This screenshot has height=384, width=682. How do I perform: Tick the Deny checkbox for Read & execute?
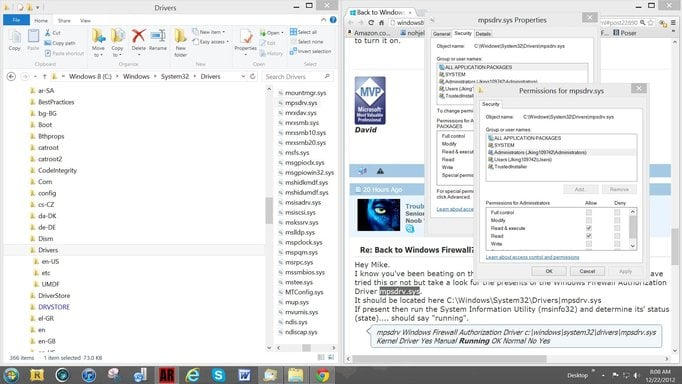point(617,228)
